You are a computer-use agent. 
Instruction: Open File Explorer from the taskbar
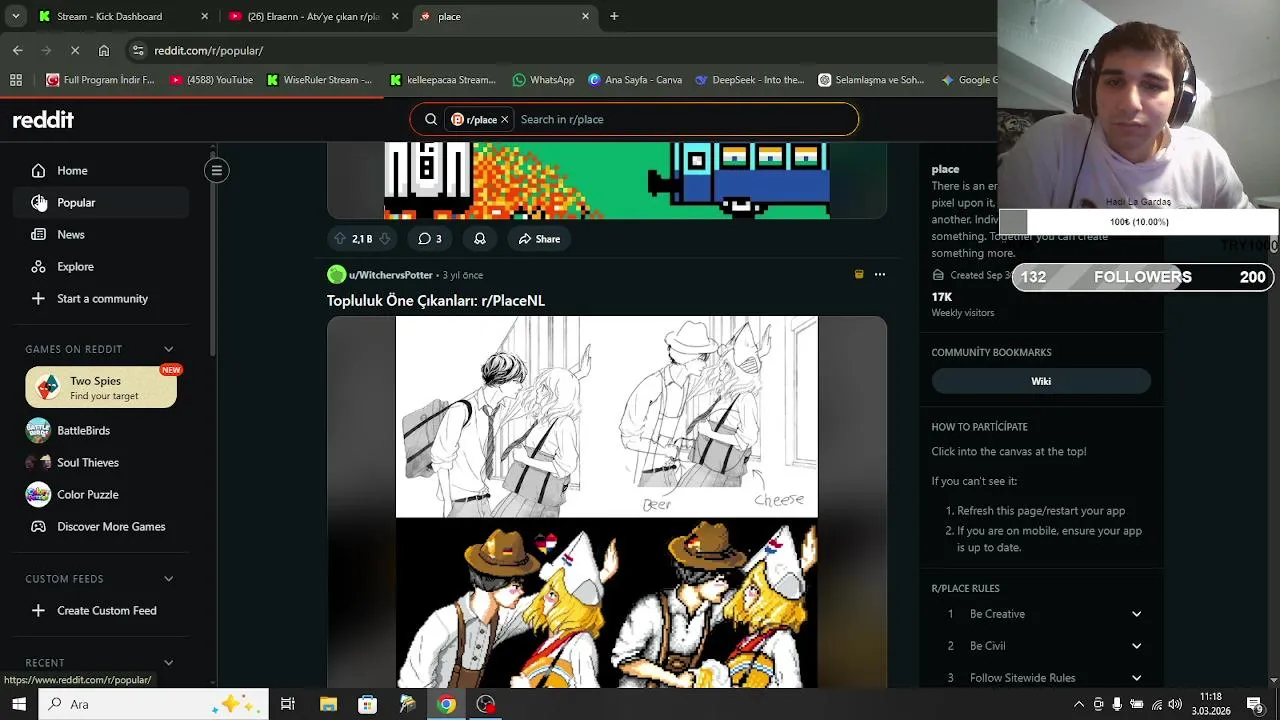pyautogui.click(x=328, y=705)
